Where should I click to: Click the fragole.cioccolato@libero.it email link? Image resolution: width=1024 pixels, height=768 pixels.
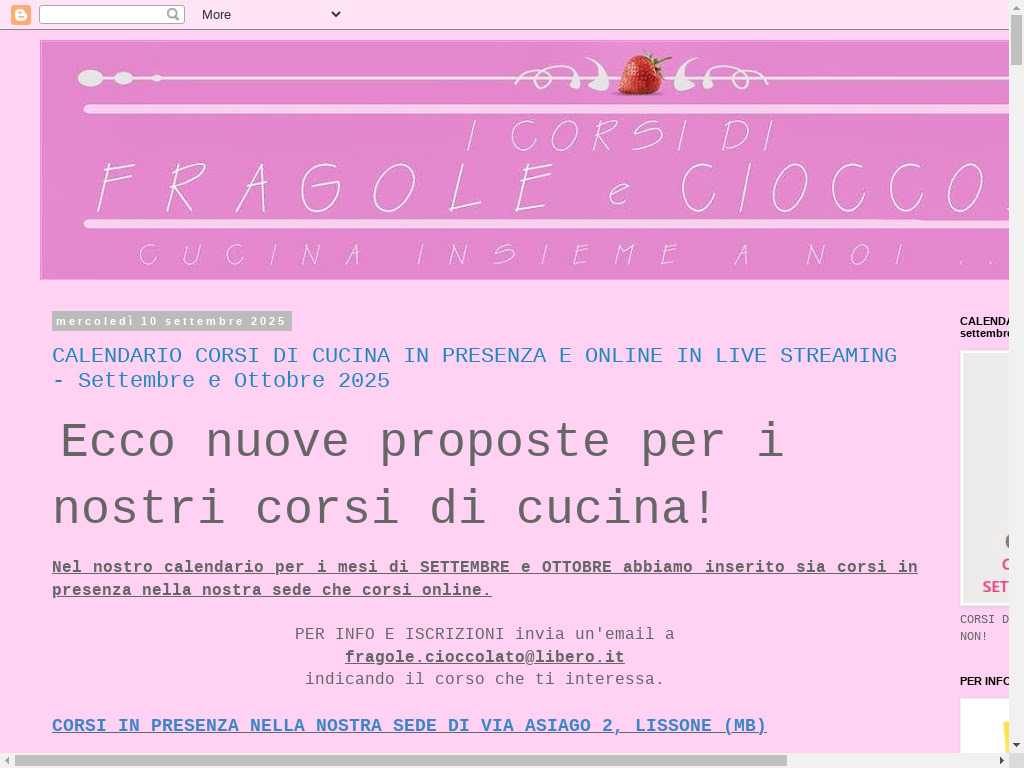485,657
